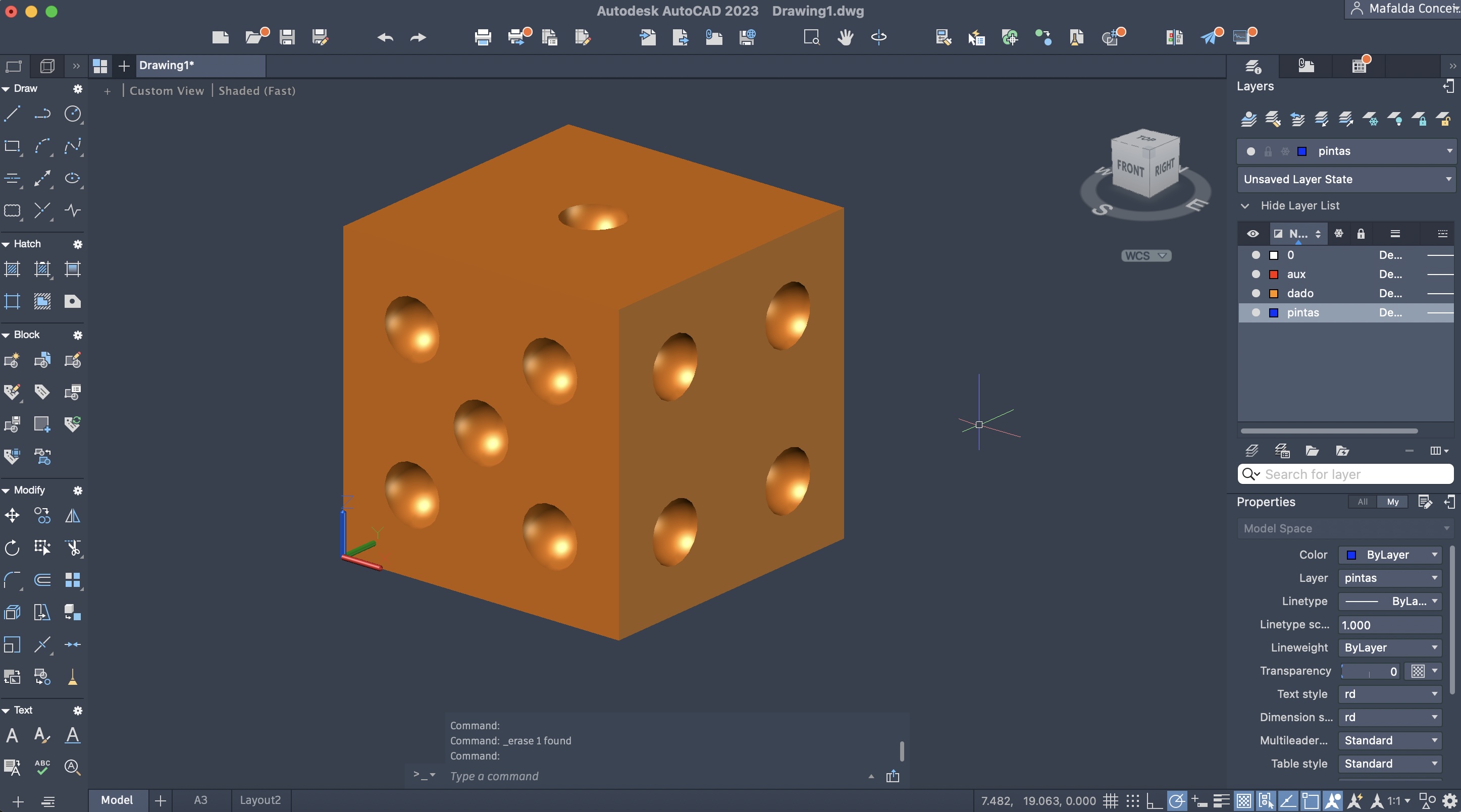Click the Move tool in Modify panel

[x=12, y=515]
